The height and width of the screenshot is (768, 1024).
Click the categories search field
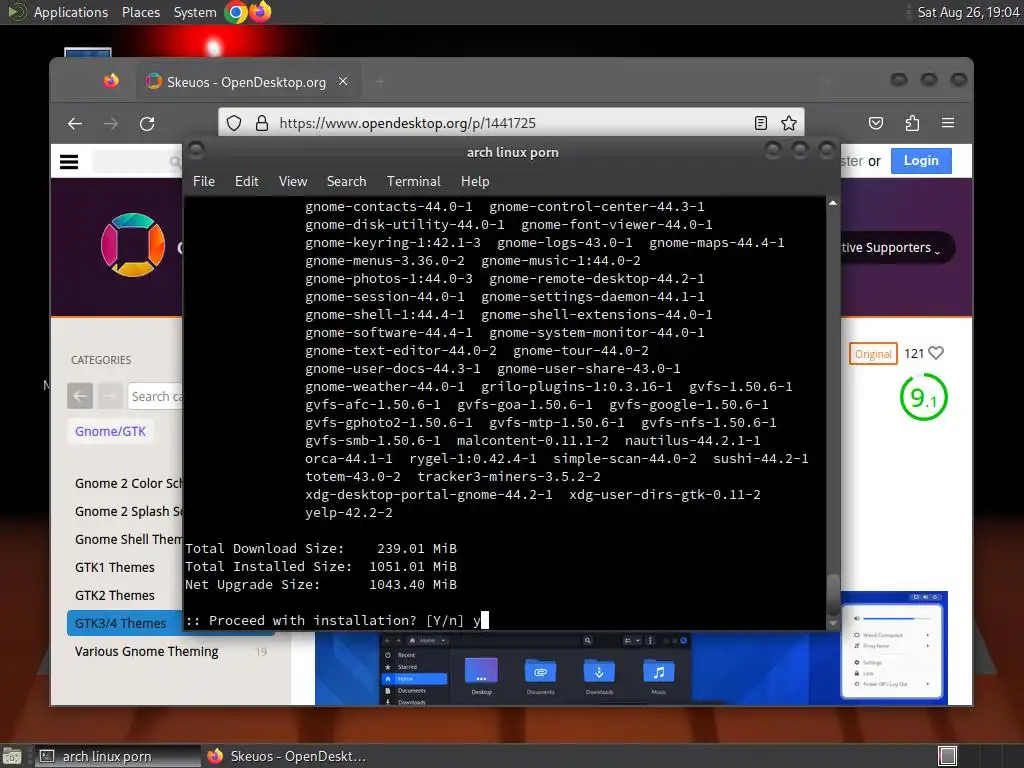coord(155,396)
